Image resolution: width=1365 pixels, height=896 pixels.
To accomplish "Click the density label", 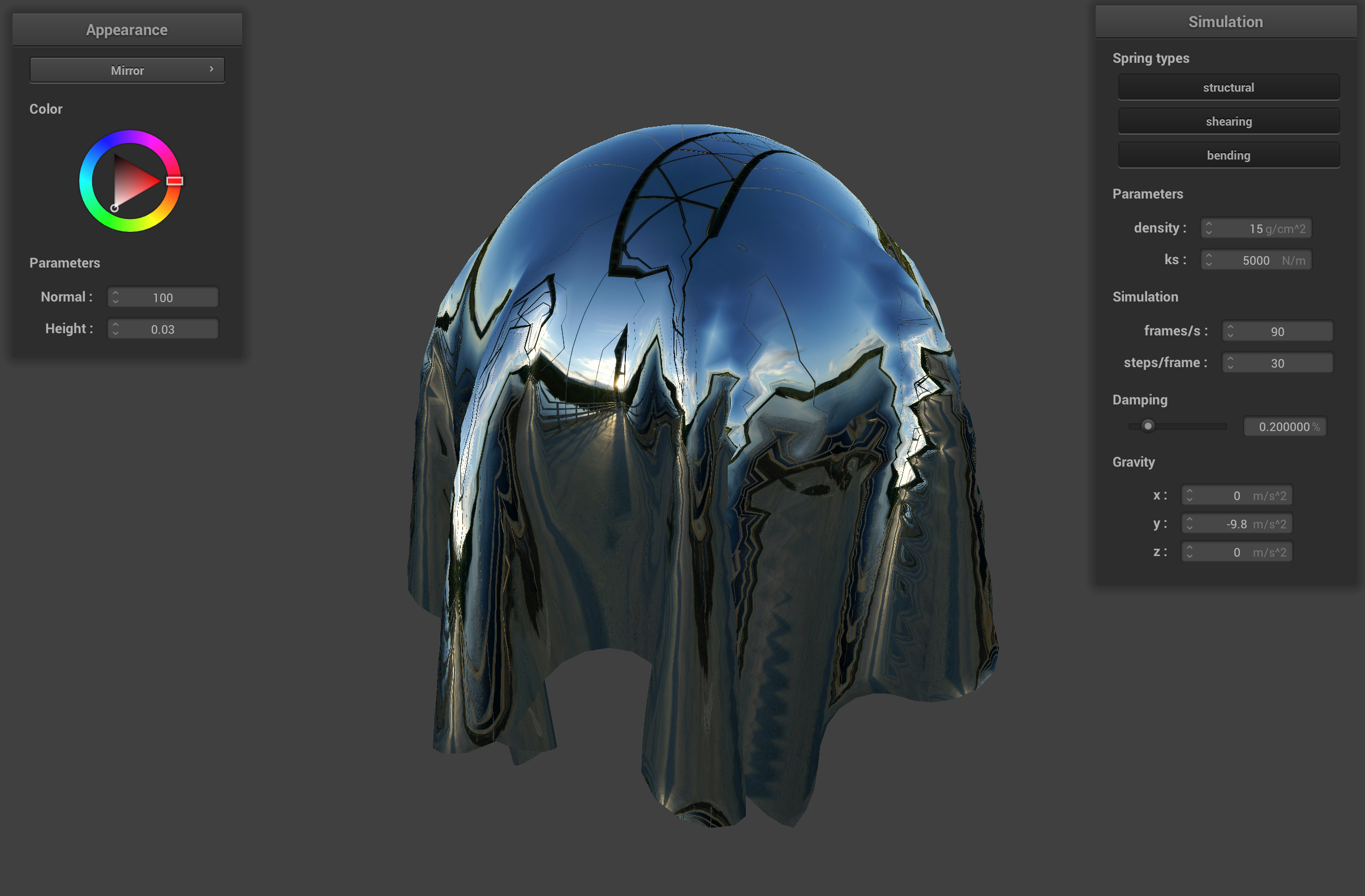I will click(x=1160, y=227).
